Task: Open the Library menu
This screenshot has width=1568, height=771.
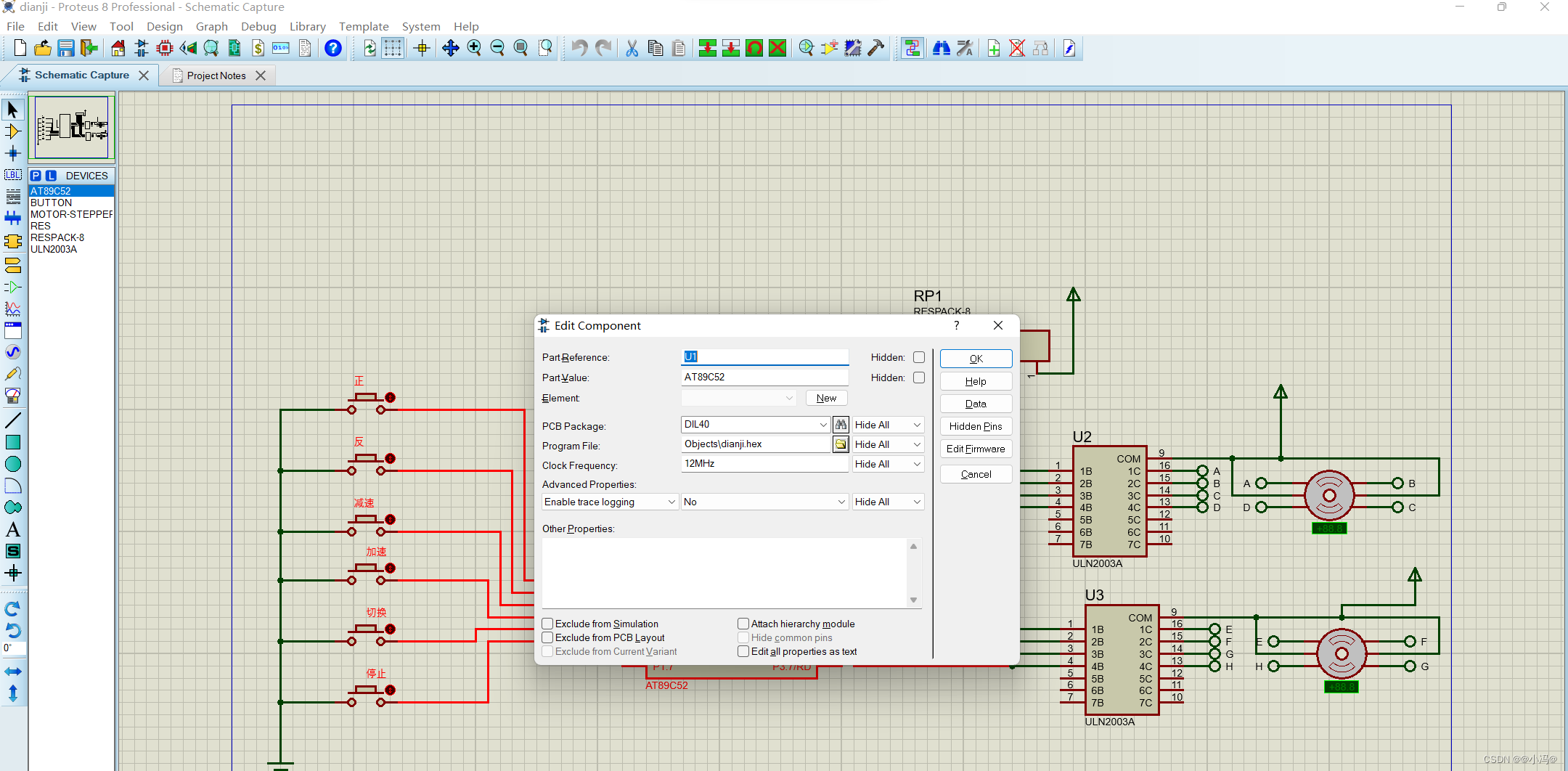Action: (307, 26)
